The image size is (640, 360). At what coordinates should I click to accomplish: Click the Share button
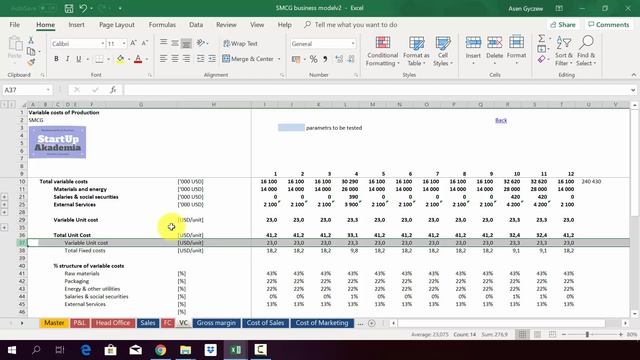click(563, 25)
